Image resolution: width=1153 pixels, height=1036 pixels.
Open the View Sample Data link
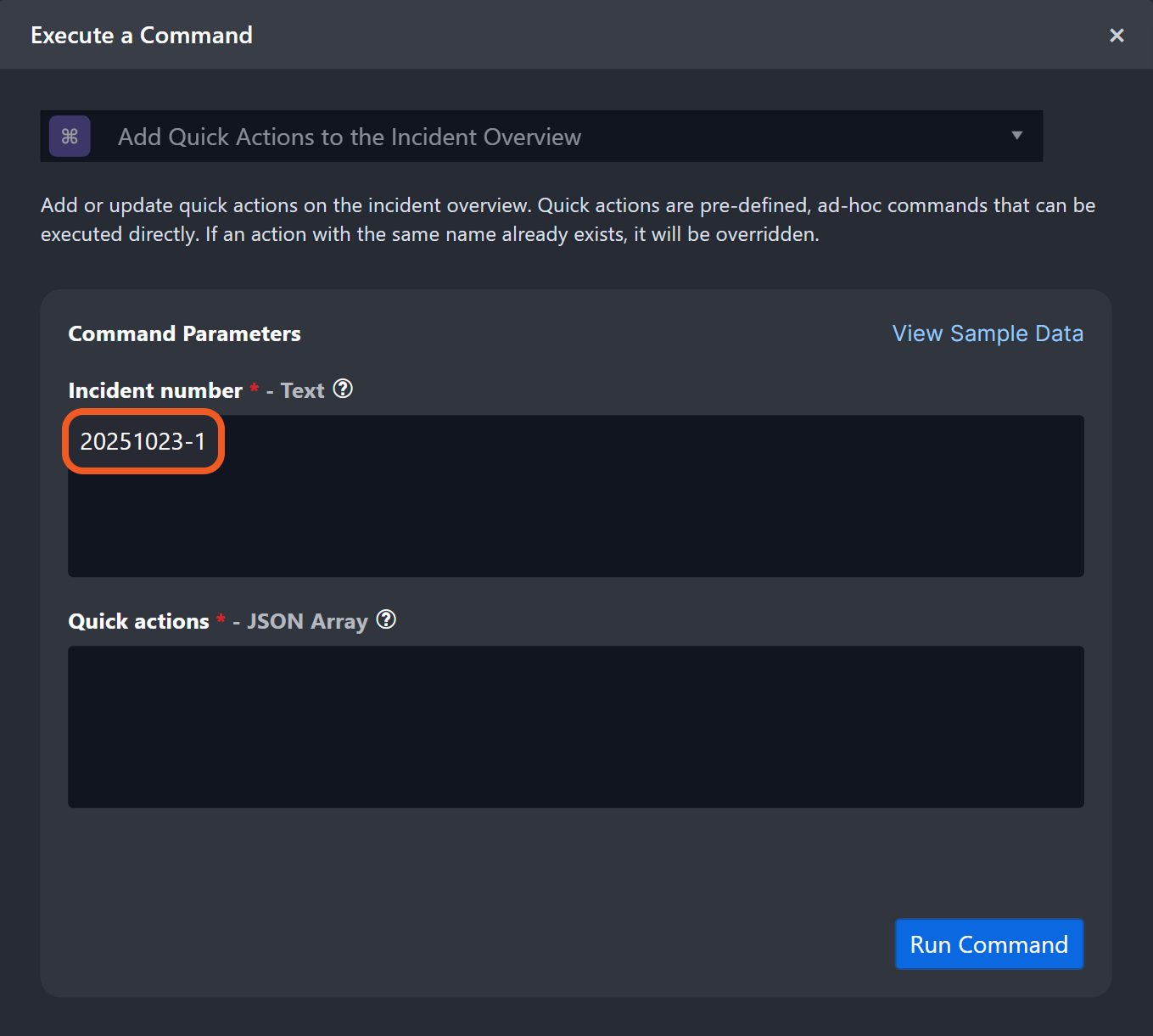coord(988,333)
